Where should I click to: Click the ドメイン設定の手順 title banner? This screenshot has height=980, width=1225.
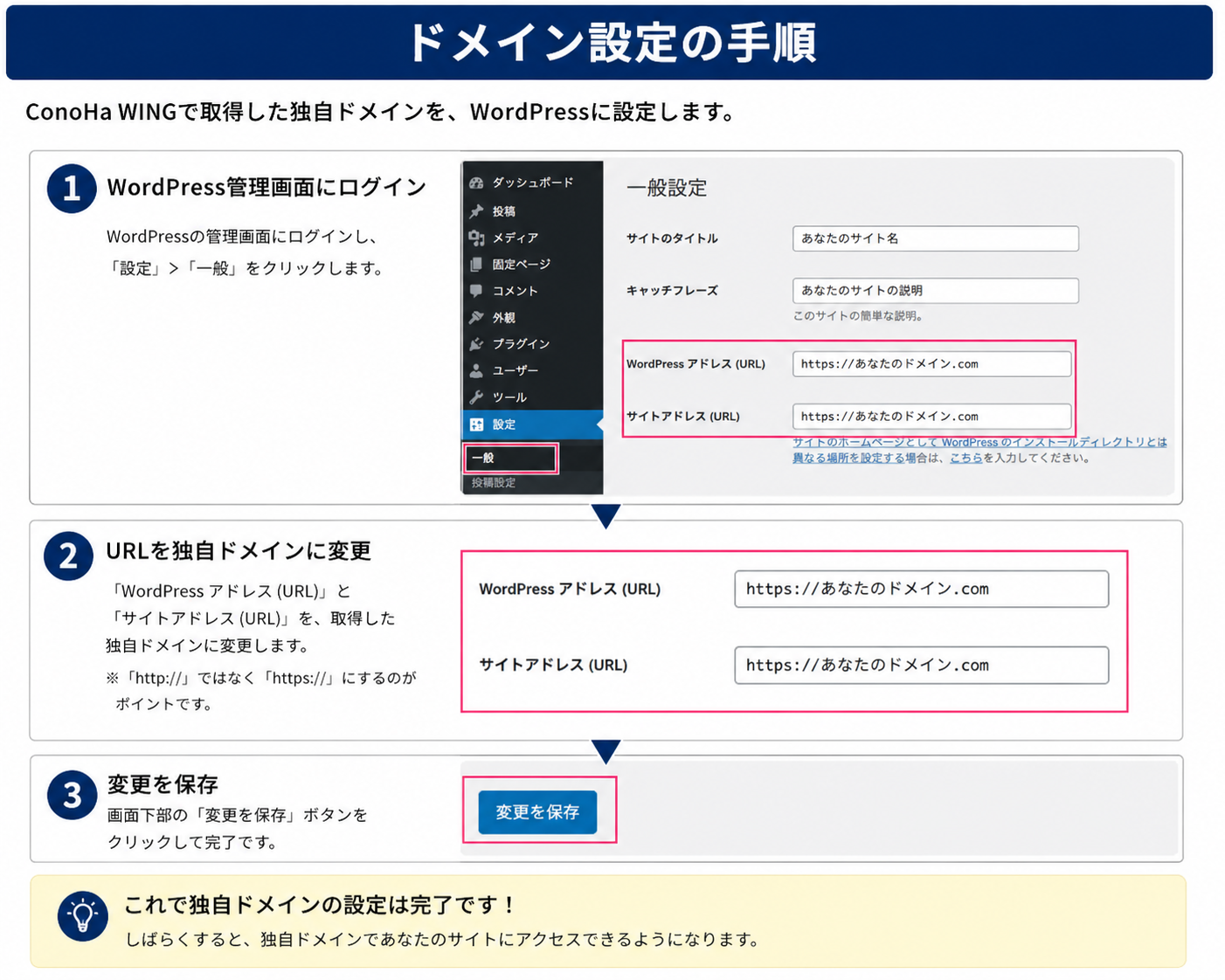click(609, 43)
